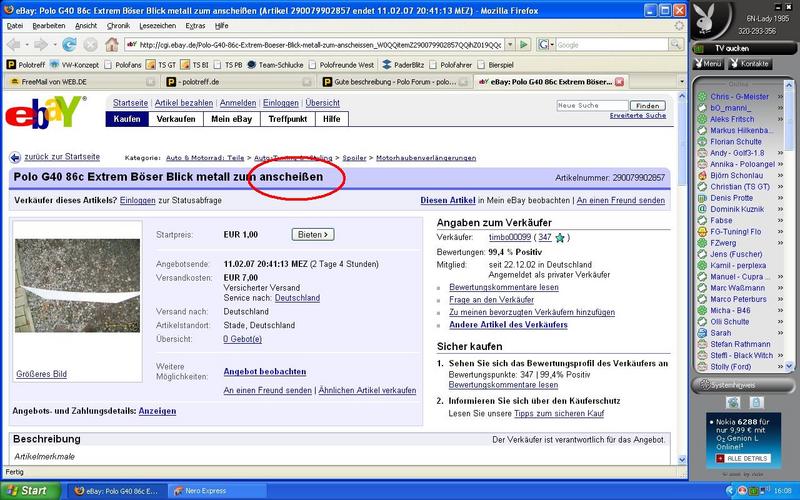Expand Micha - B46 contact options
Viewport: 800px width, 500px height.
click(x=780, y=310)
